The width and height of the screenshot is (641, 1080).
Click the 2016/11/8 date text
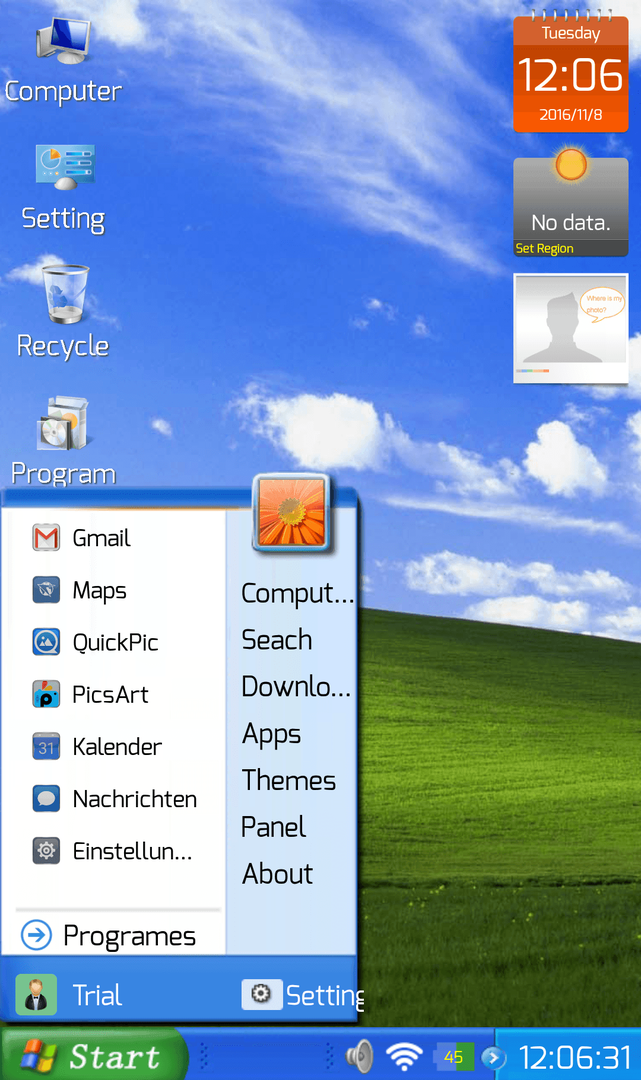pos(571,114)
